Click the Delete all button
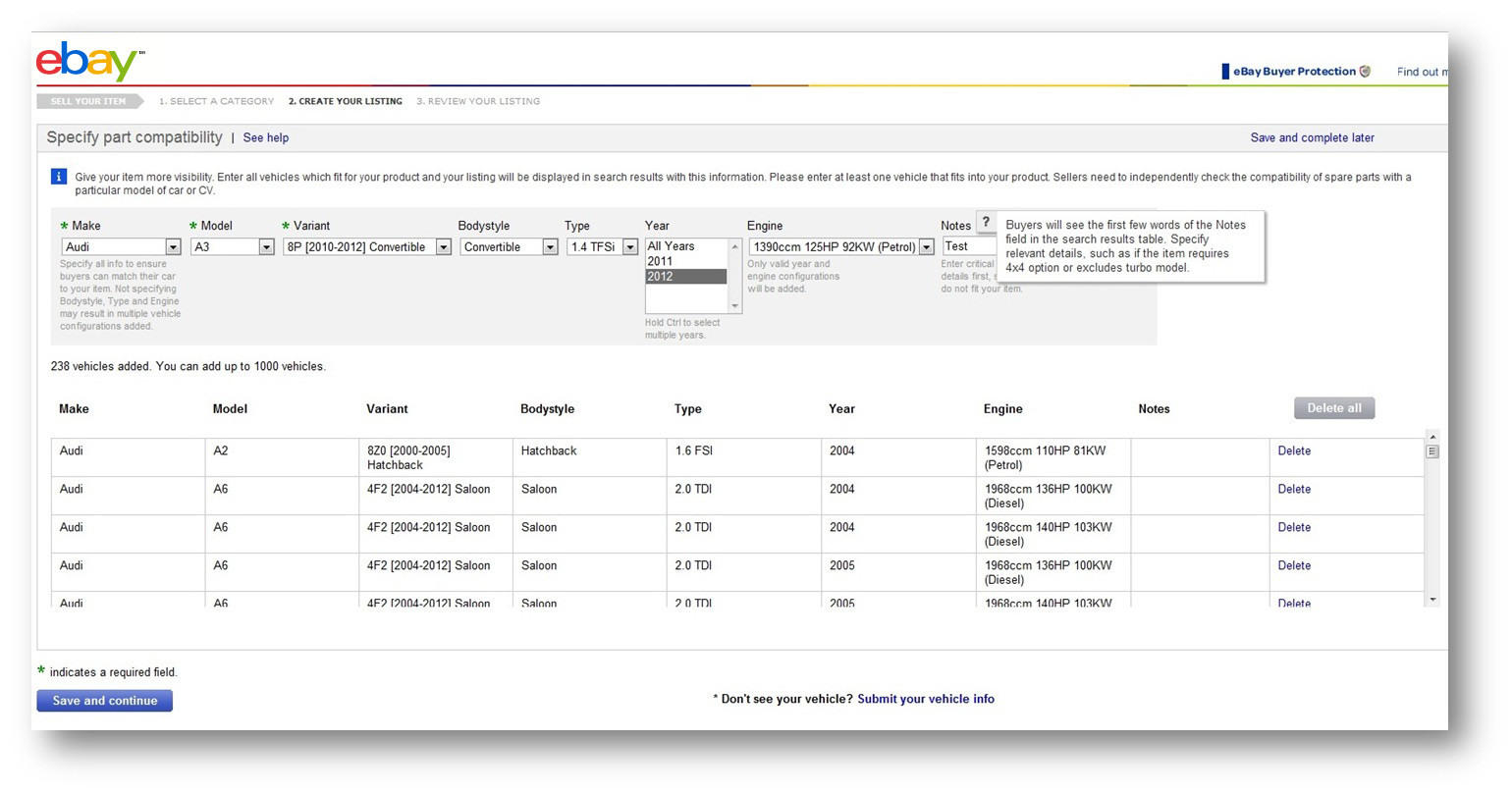This screenshot has width=1512, height=794. point(1334,408)
